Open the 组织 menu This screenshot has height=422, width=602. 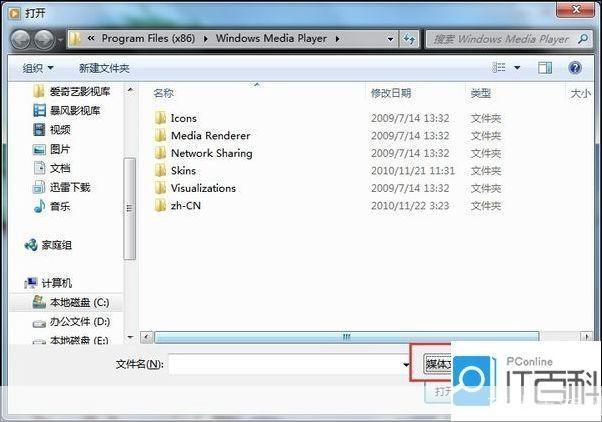38,68
